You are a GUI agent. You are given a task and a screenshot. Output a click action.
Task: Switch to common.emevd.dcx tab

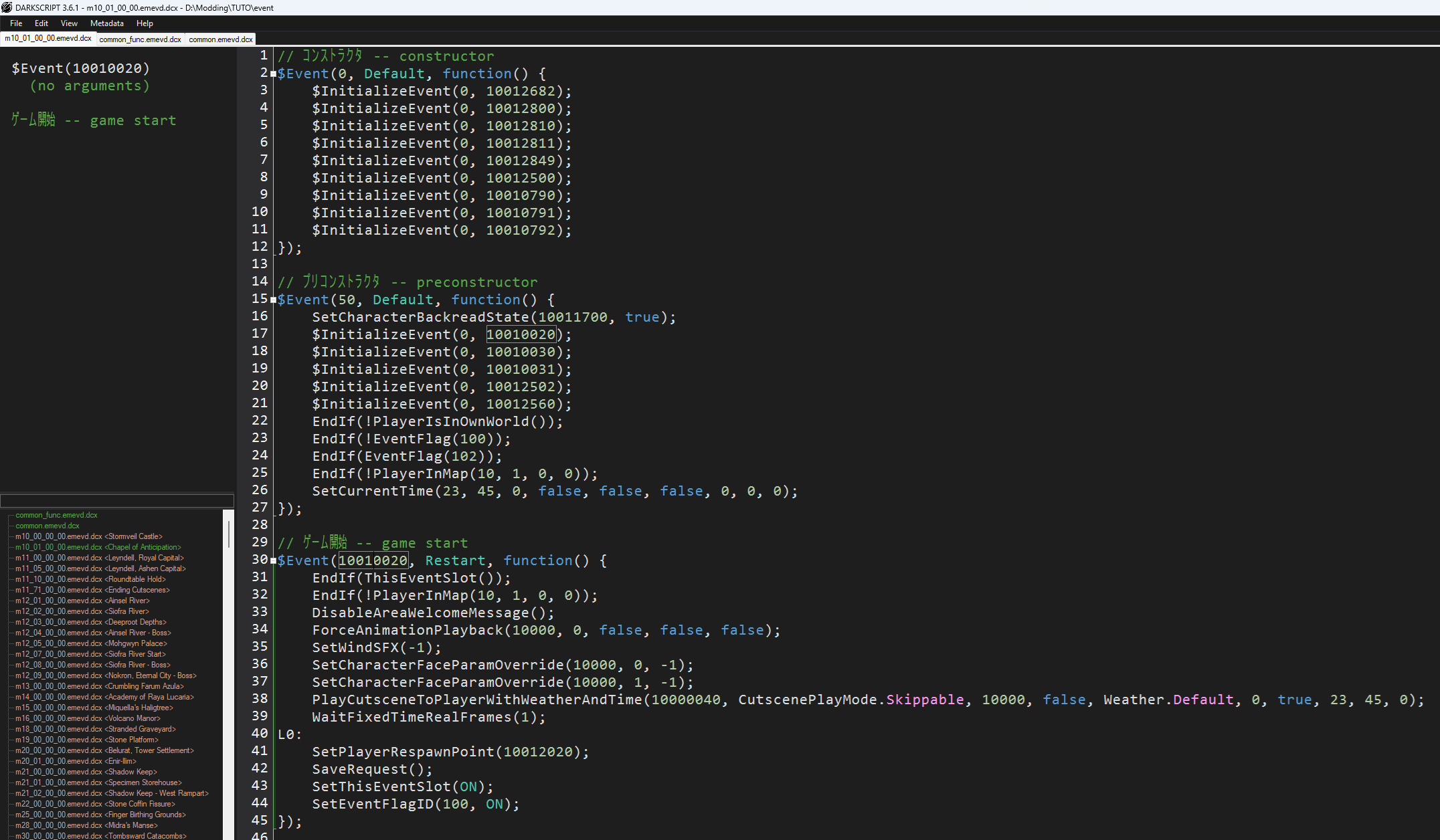tap(221, 39)
